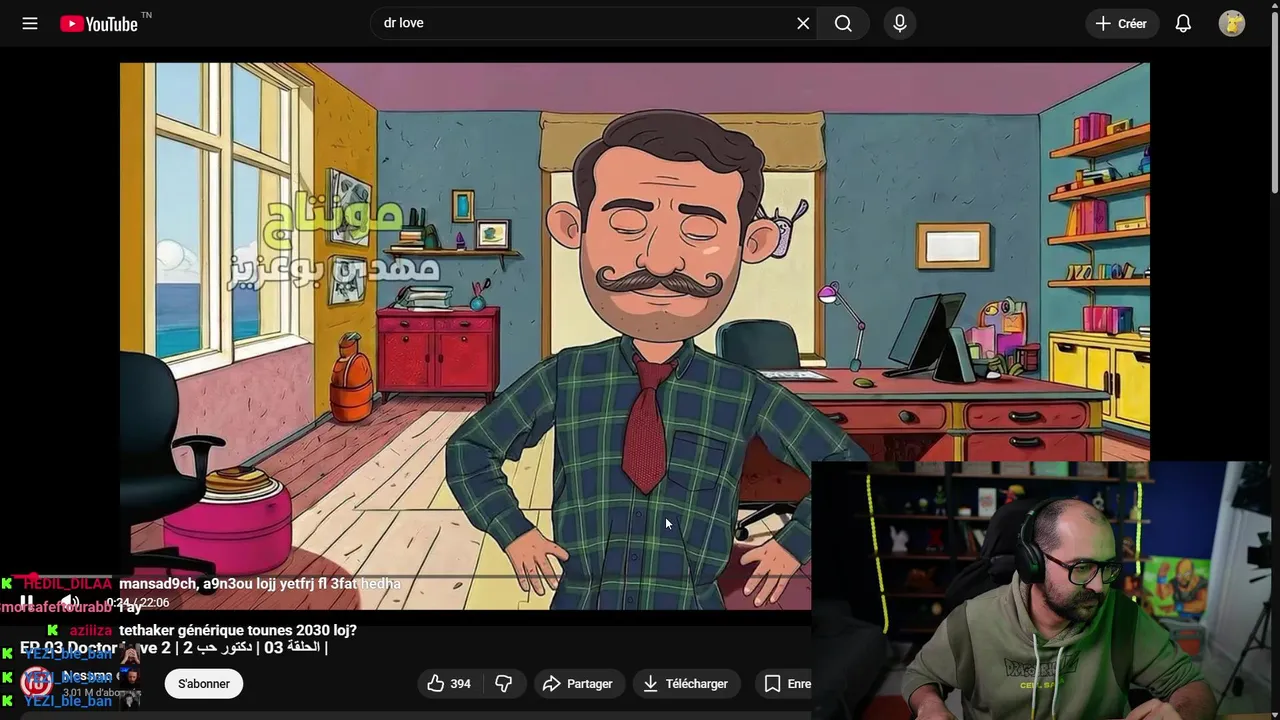
Task: Open notifications bell
Action: (x=1183, y=23)
